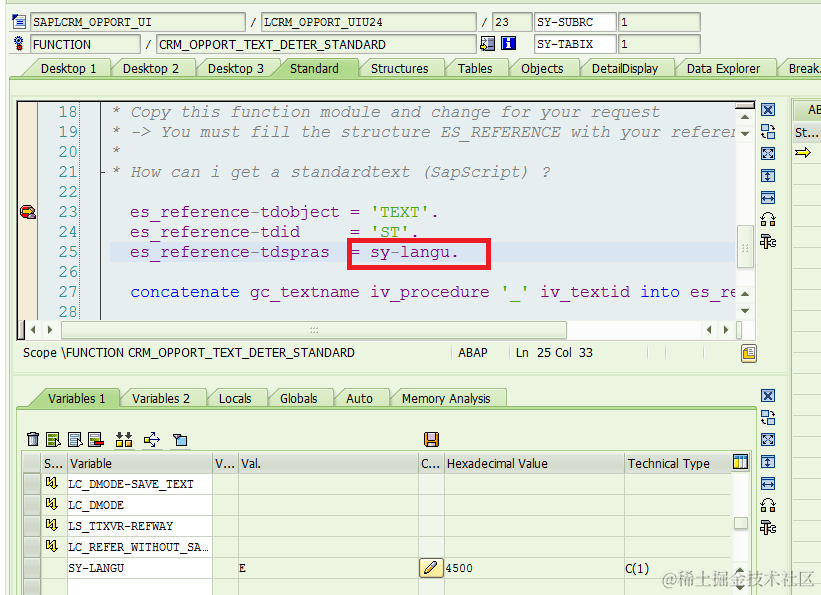Maximize the source editor vertically
The image size is (821, 595).
[768, 175]
